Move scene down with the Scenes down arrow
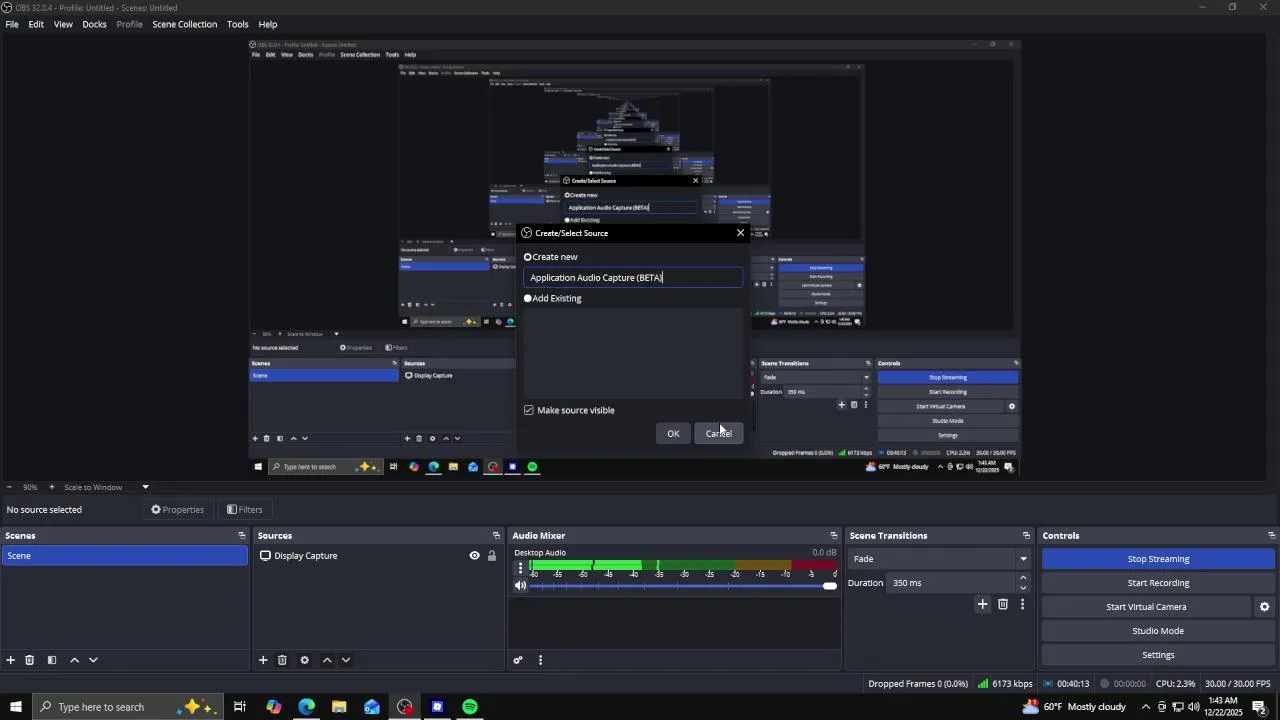This screenshot has width=1280, height=720. tap(94, 660)
